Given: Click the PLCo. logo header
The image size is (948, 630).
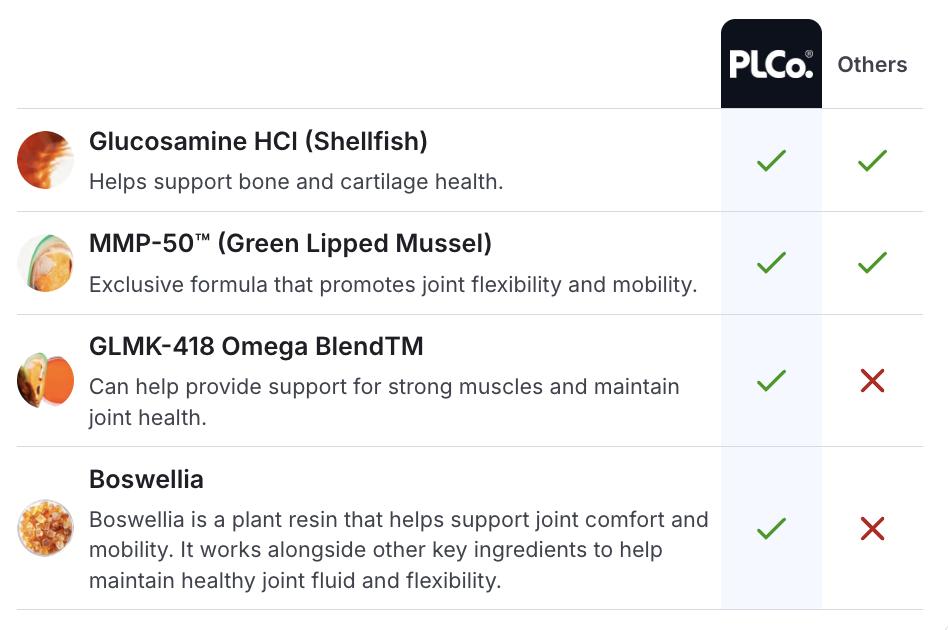Looking at the screenshot, I should [x=771, y=64].
